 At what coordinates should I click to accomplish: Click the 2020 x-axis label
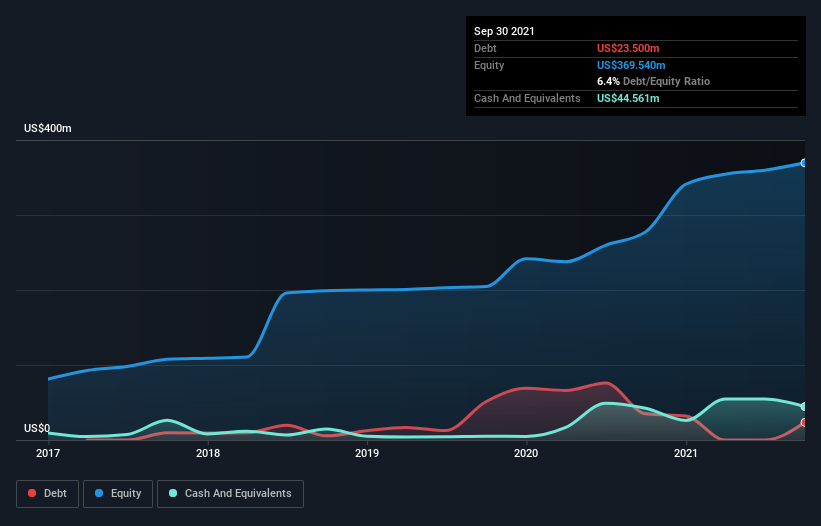point(526,453)
